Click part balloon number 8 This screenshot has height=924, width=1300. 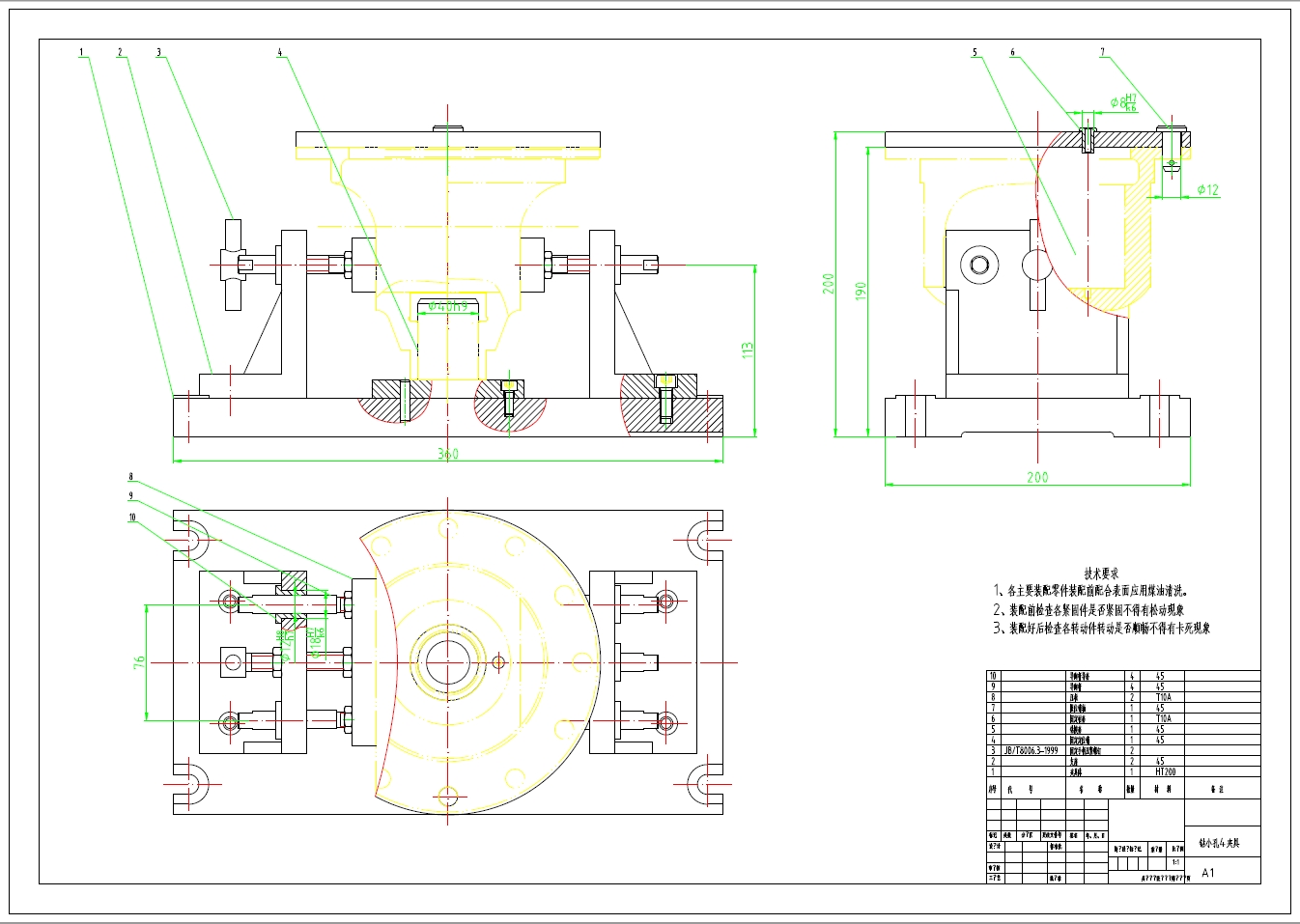click(x=130, y=477)
